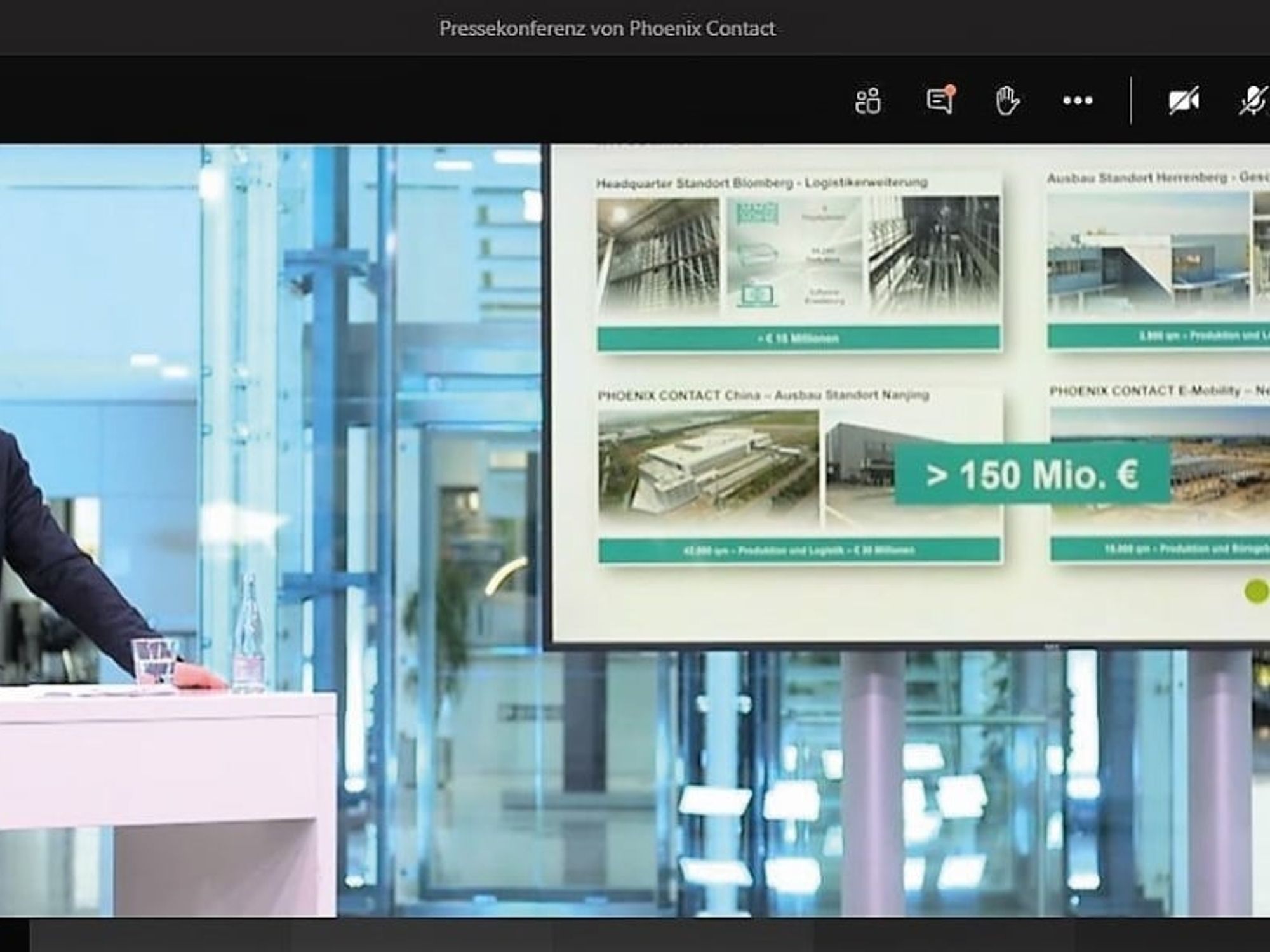Click the title "Pressekonferenz von Phoenix Contact"
This screenshot has width=1270, height=952.
pos(607,29)
